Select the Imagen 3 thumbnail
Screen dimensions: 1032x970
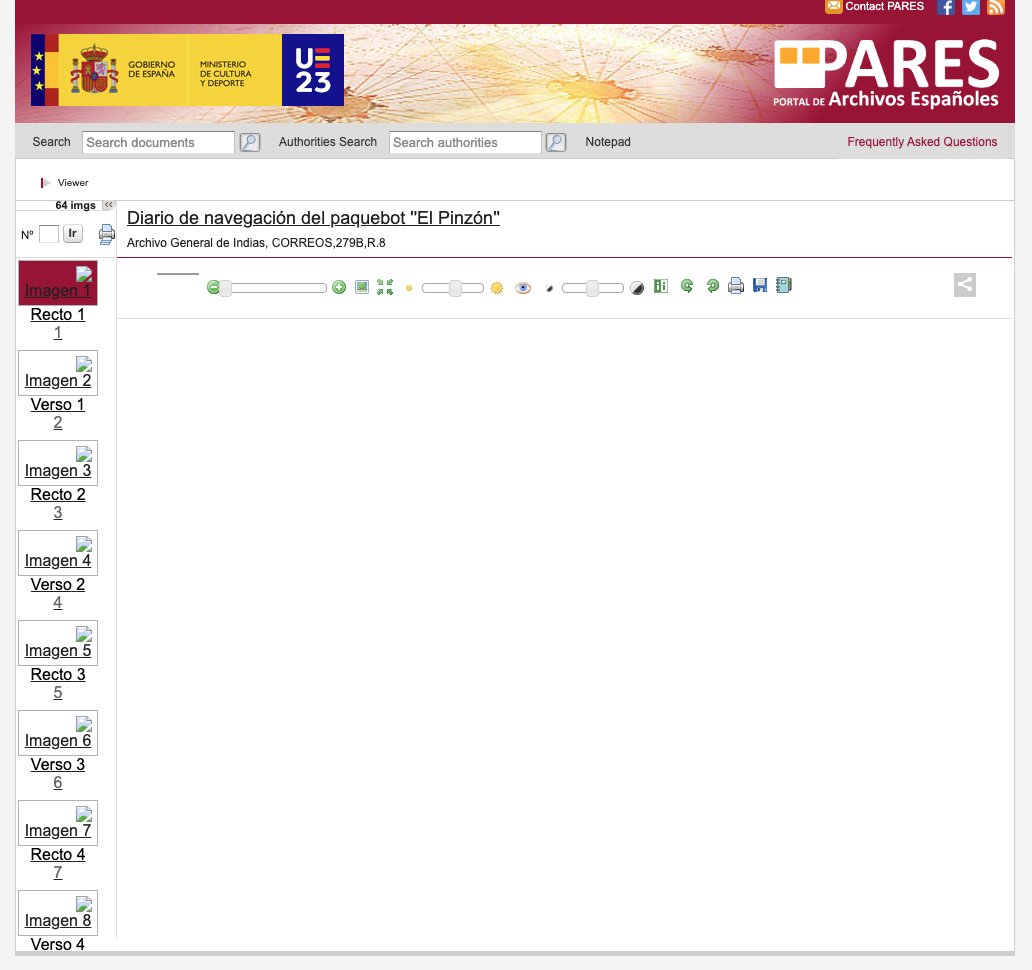(x=57, y=463)
